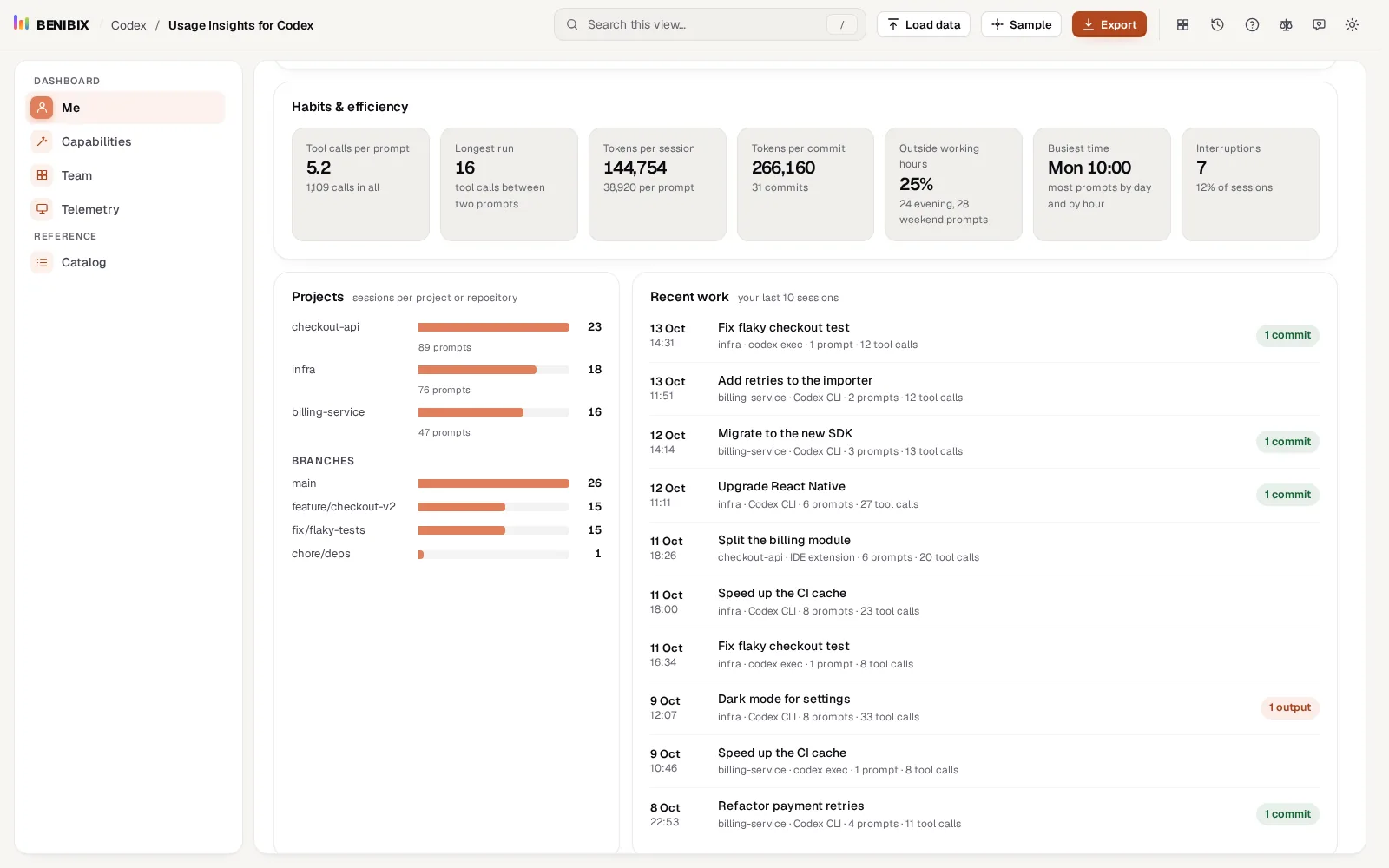The width and height of the screenshot is (1389, 868).
Task: Open the history clock icon
Action: tap(1217, 24)
